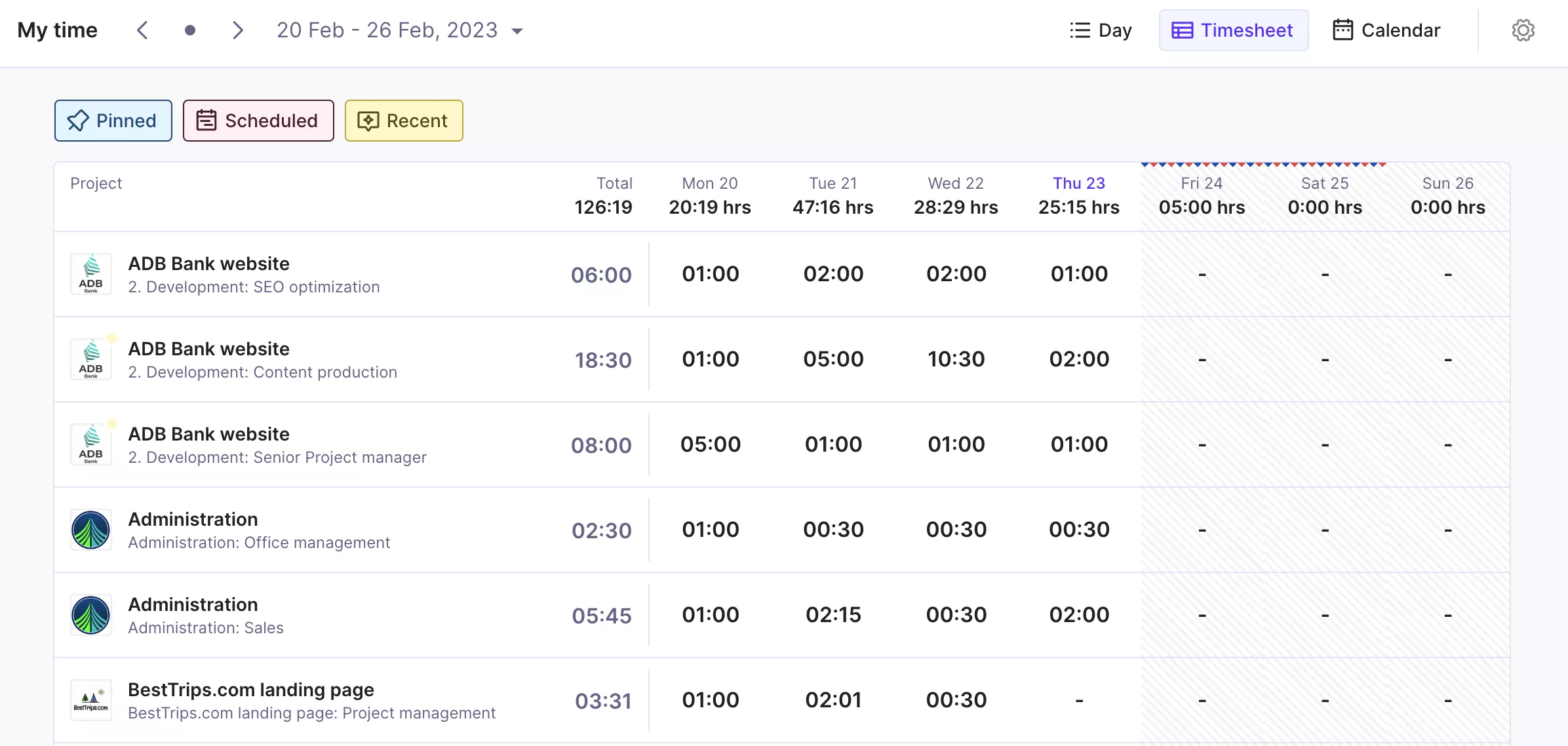1568x746 pixels.
Task: Edit Administration Sales Wednesday 00:30 entry
Action: tap(956, 615)
